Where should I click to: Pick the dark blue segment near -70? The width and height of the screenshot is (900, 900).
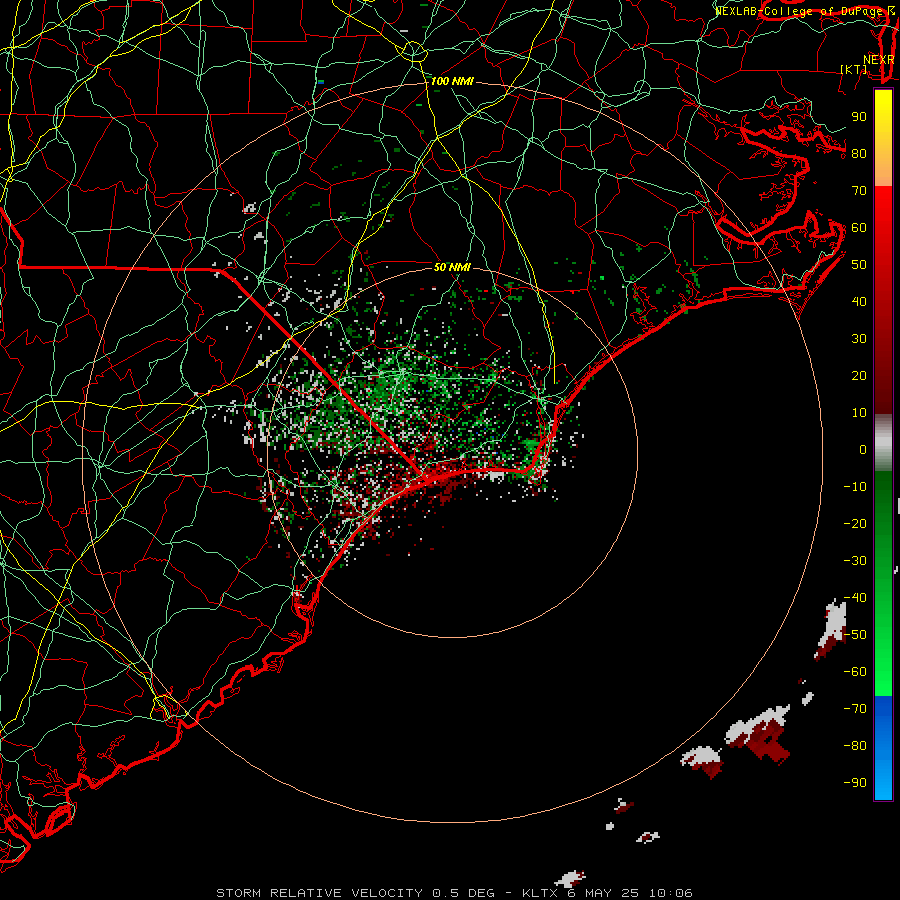pos(883,710)
